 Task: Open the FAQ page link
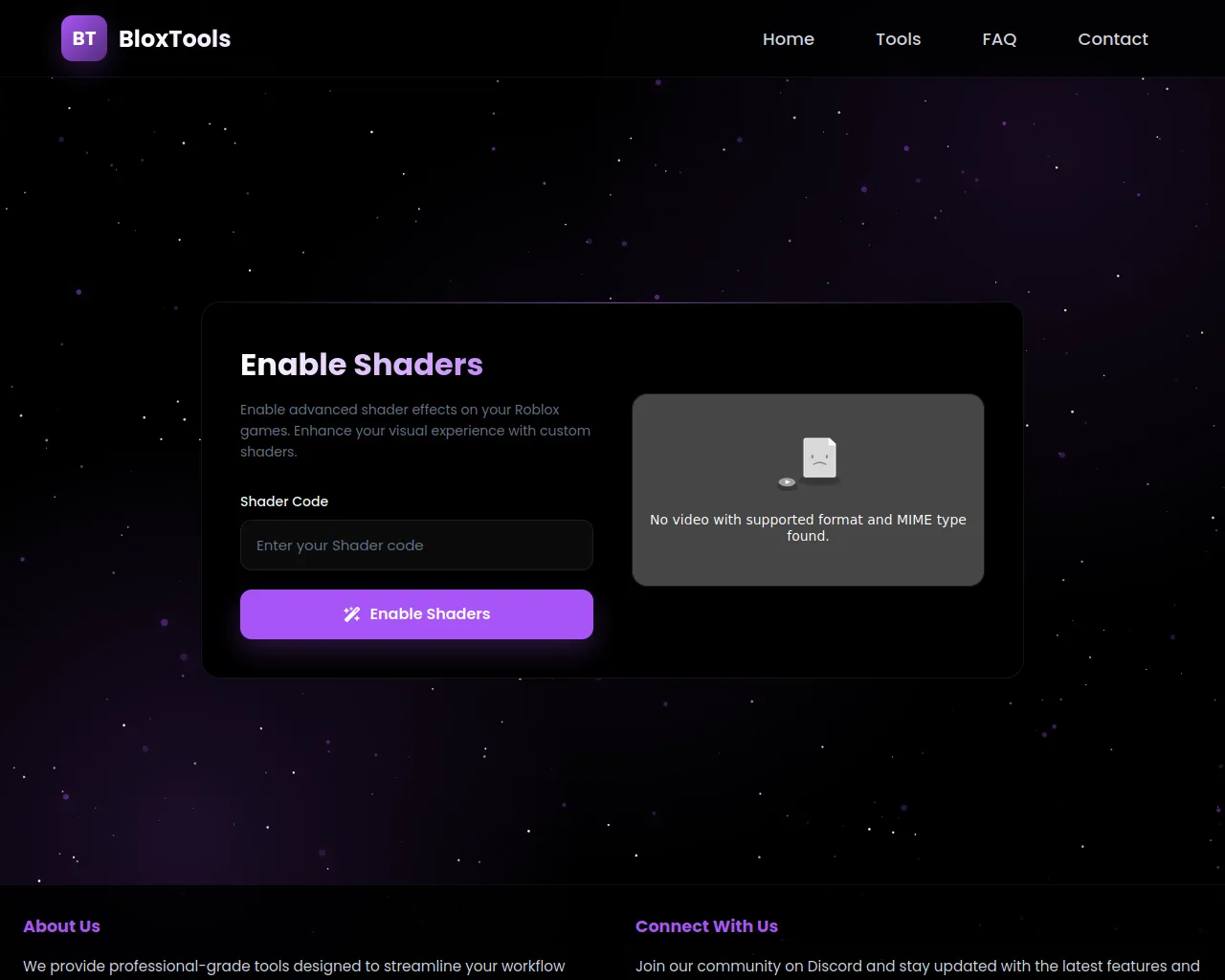click(x=999, y=39)
